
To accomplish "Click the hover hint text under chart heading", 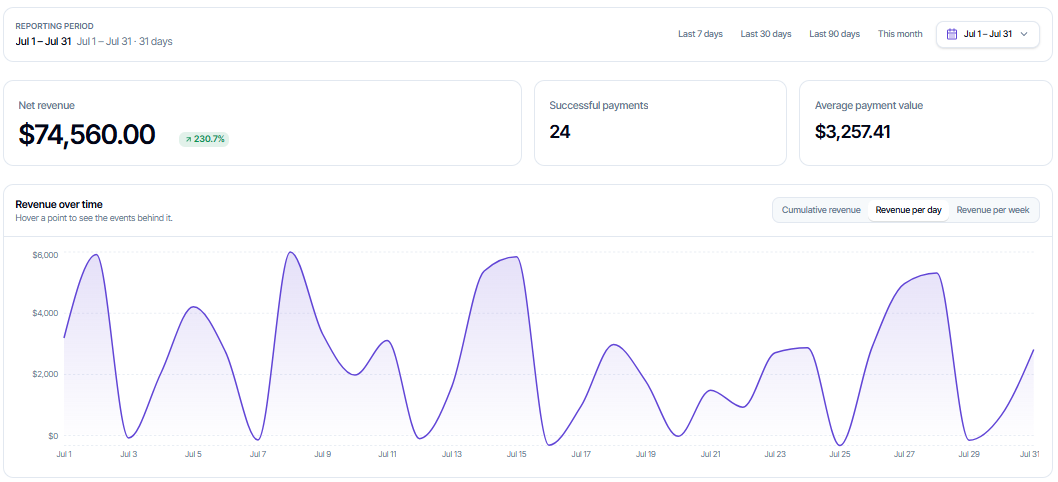I will click(94, 218).
